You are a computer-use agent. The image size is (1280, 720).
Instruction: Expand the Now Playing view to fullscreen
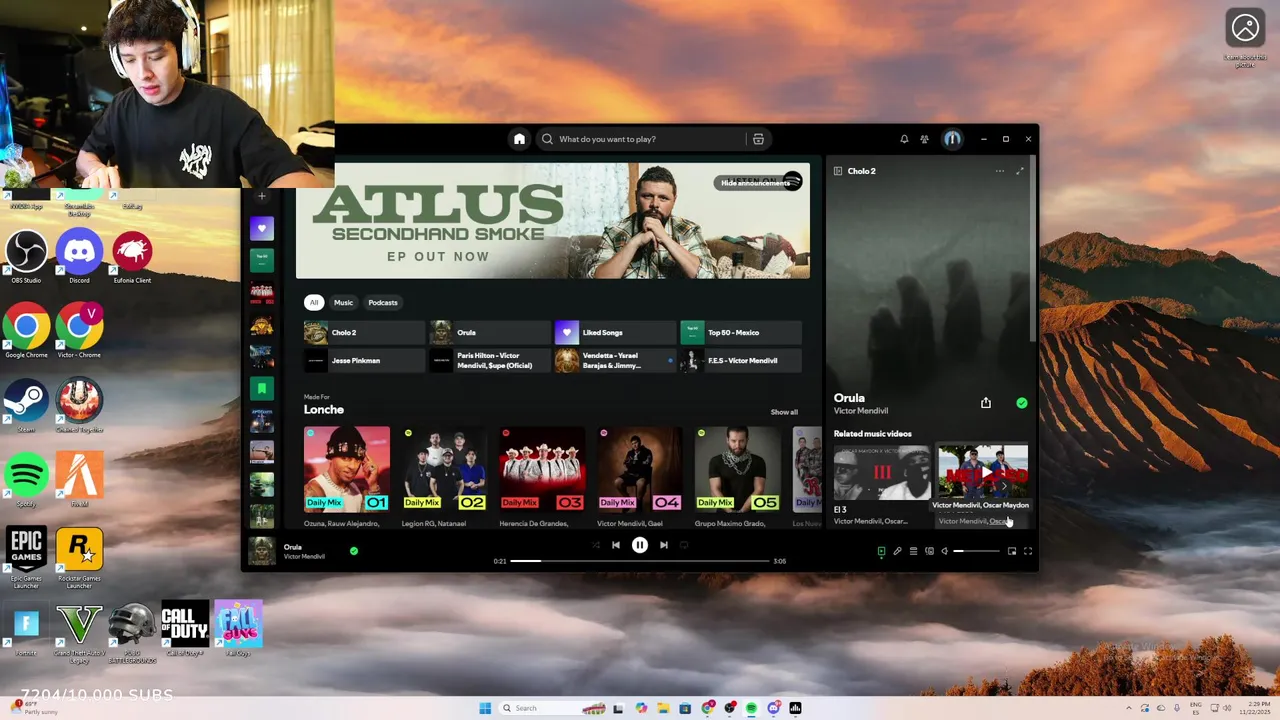tap(1020, 171)
